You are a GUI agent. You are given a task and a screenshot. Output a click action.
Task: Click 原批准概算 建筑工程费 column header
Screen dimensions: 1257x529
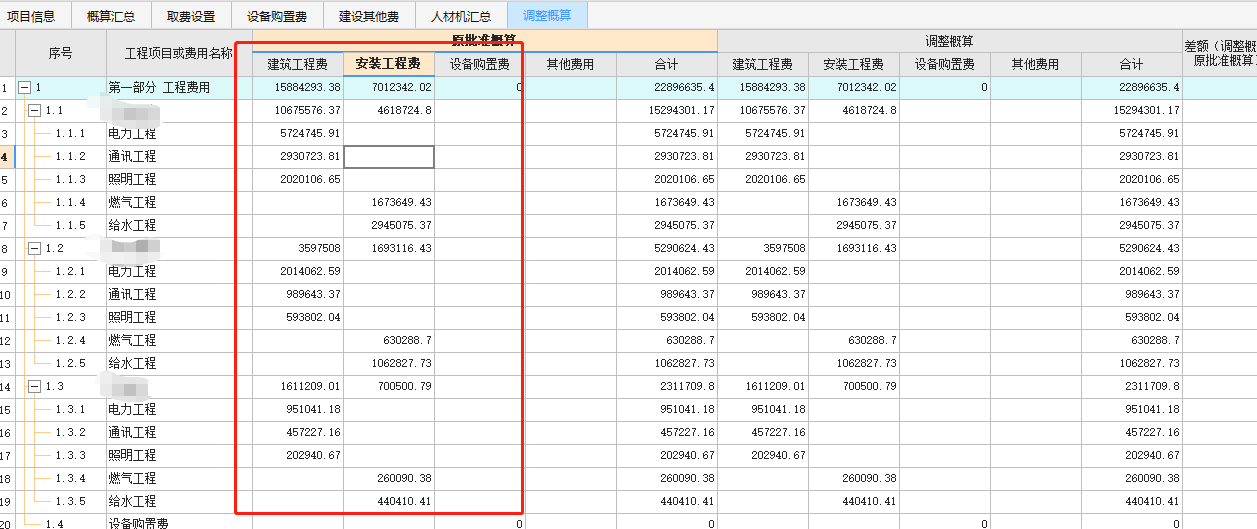point(298,64)
